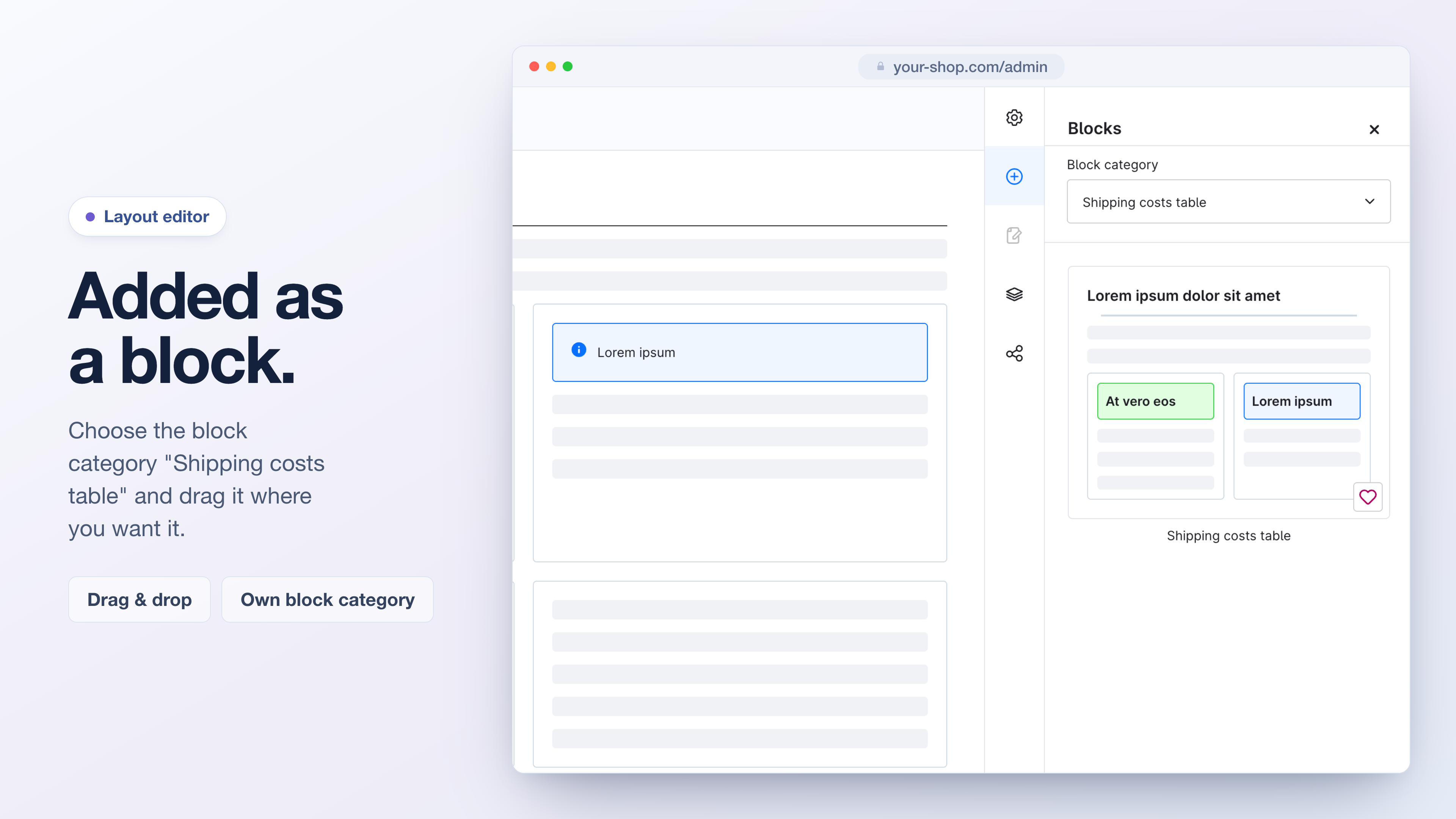Click the Blocks panel heading
The width and height of the screenshot is (1456, 819).
click(x=1094, y=128)
